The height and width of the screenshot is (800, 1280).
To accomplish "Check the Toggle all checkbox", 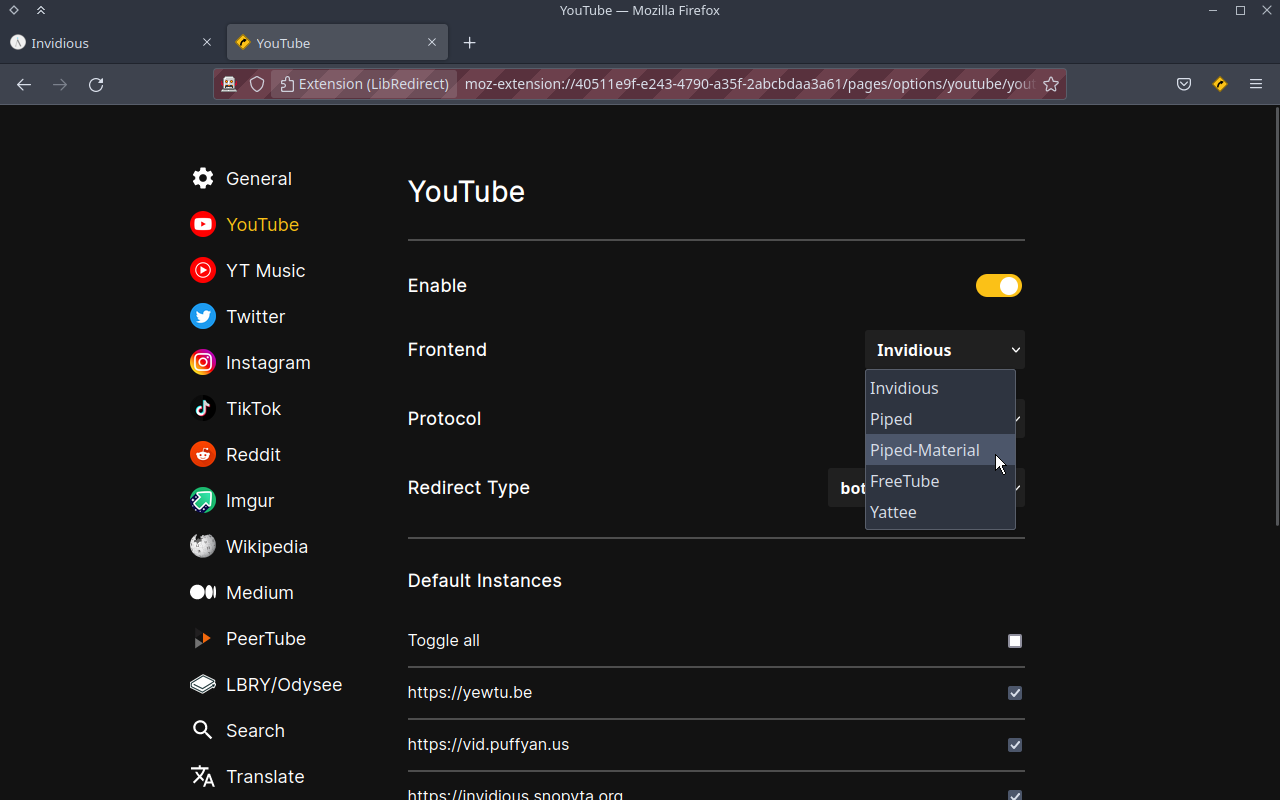I will pyautogui.click(x=1015, y=641).
